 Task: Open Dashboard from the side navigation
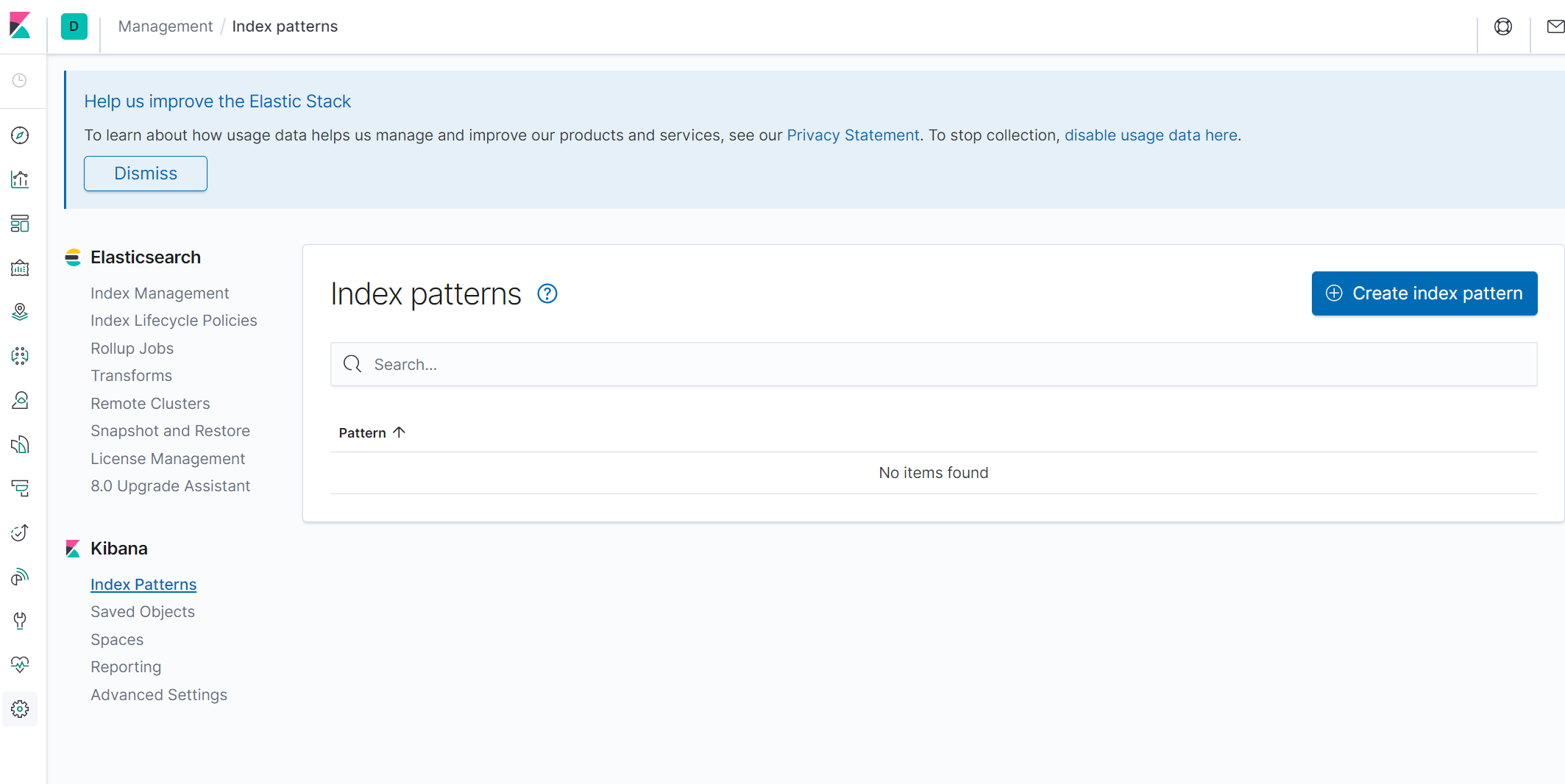(x=20, y=224)
